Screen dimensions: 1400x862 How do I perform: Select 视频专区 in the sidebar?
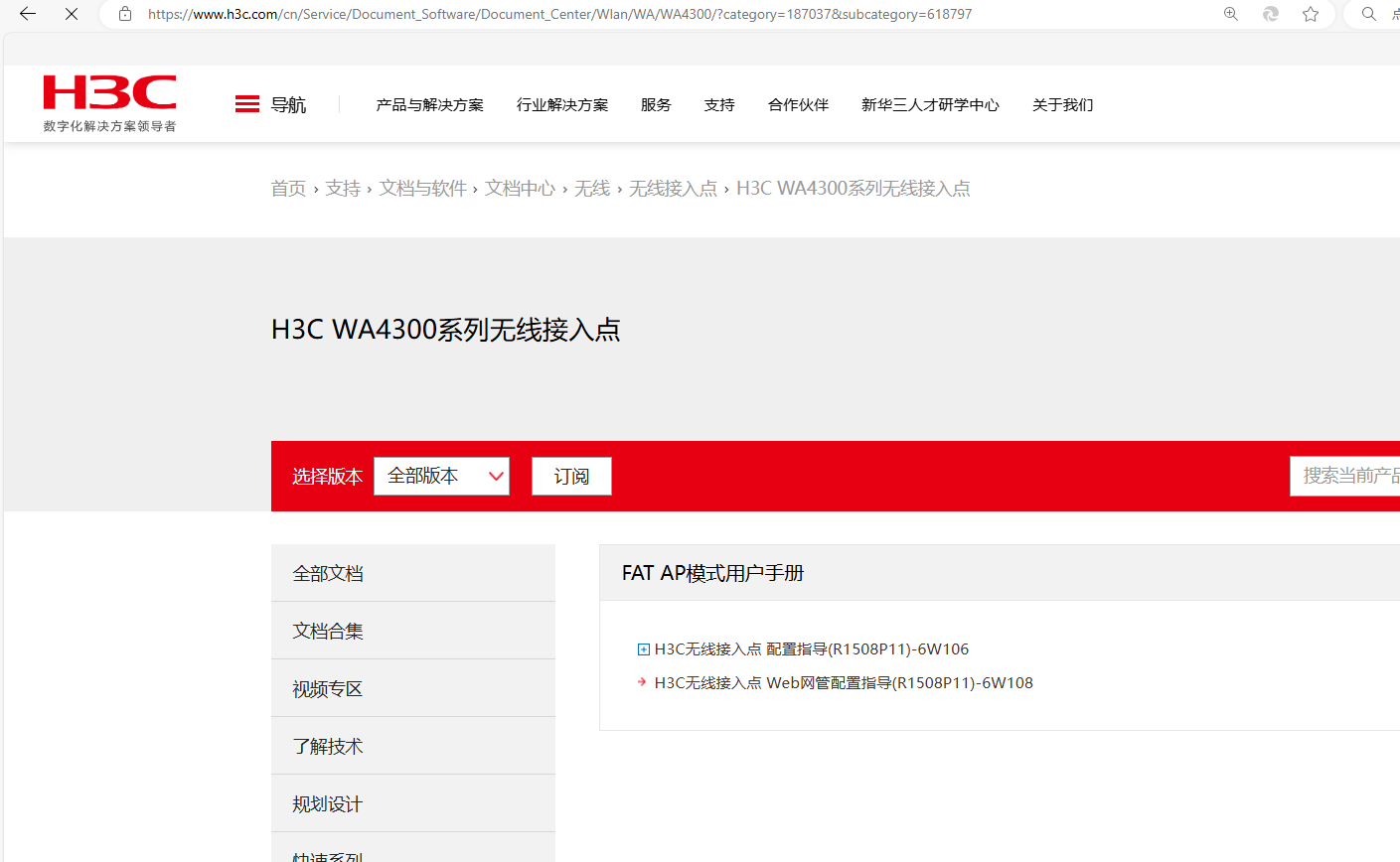click(x=413, y=688)
